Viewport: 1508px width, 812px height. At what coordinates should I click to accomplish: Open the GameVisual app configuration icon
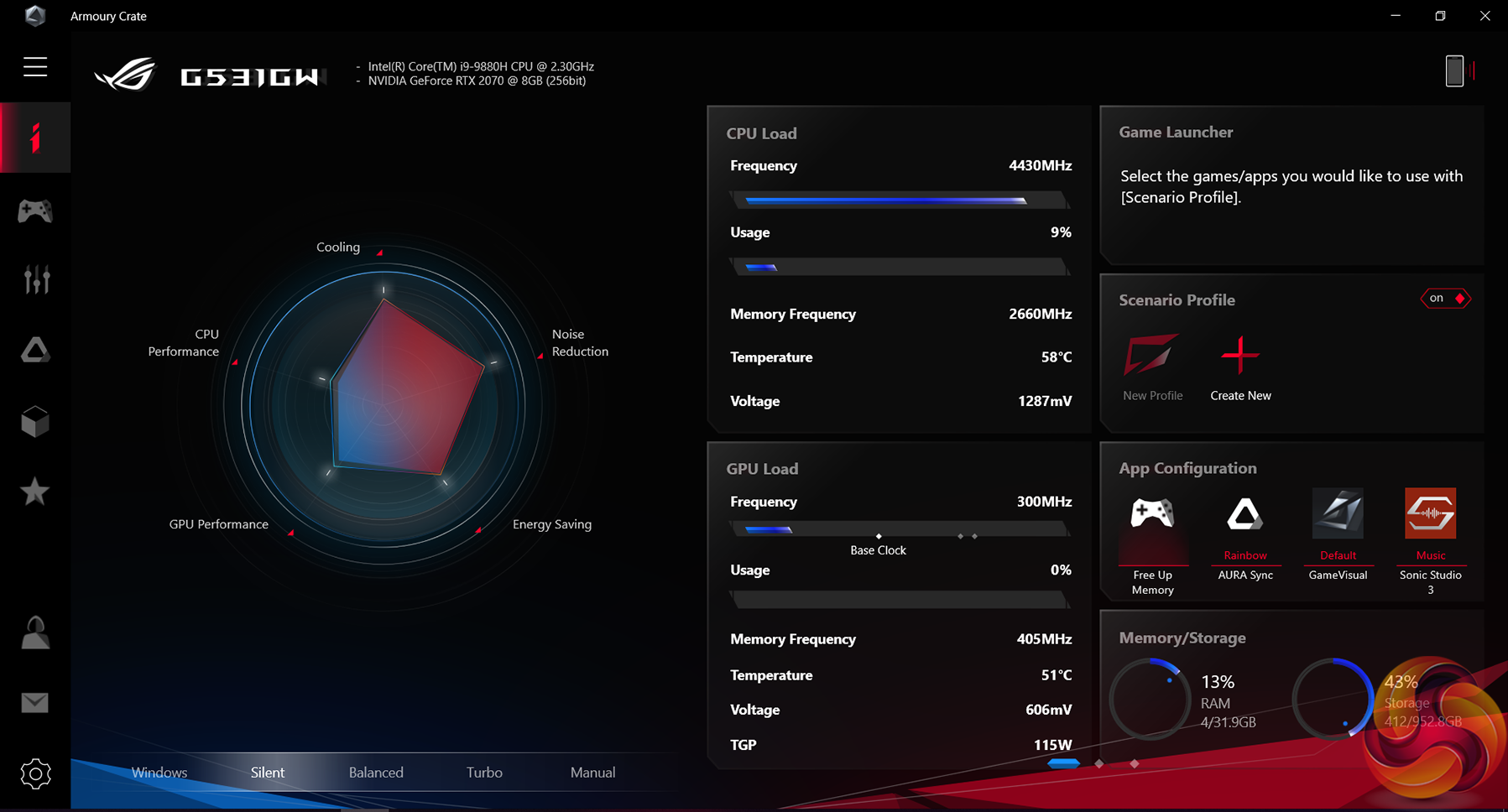click(x=1338, y=513)
